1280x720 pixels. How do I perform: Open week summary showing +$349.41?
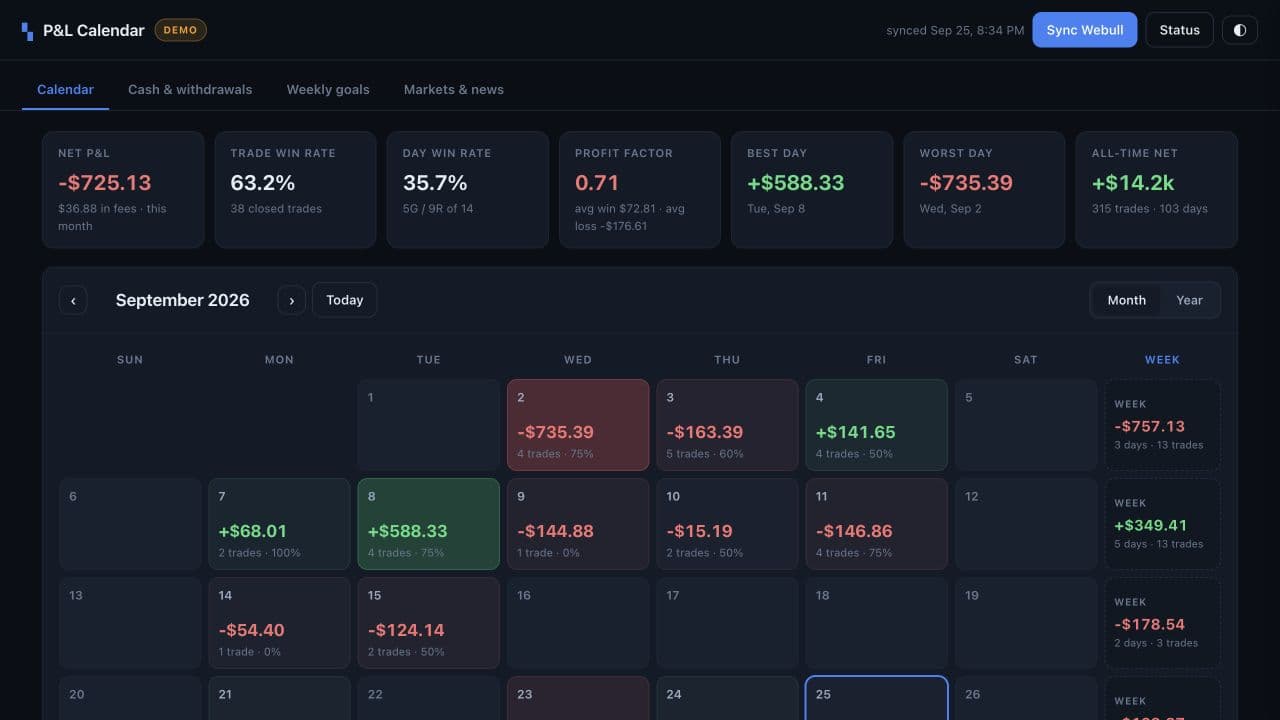(1162, 524)
